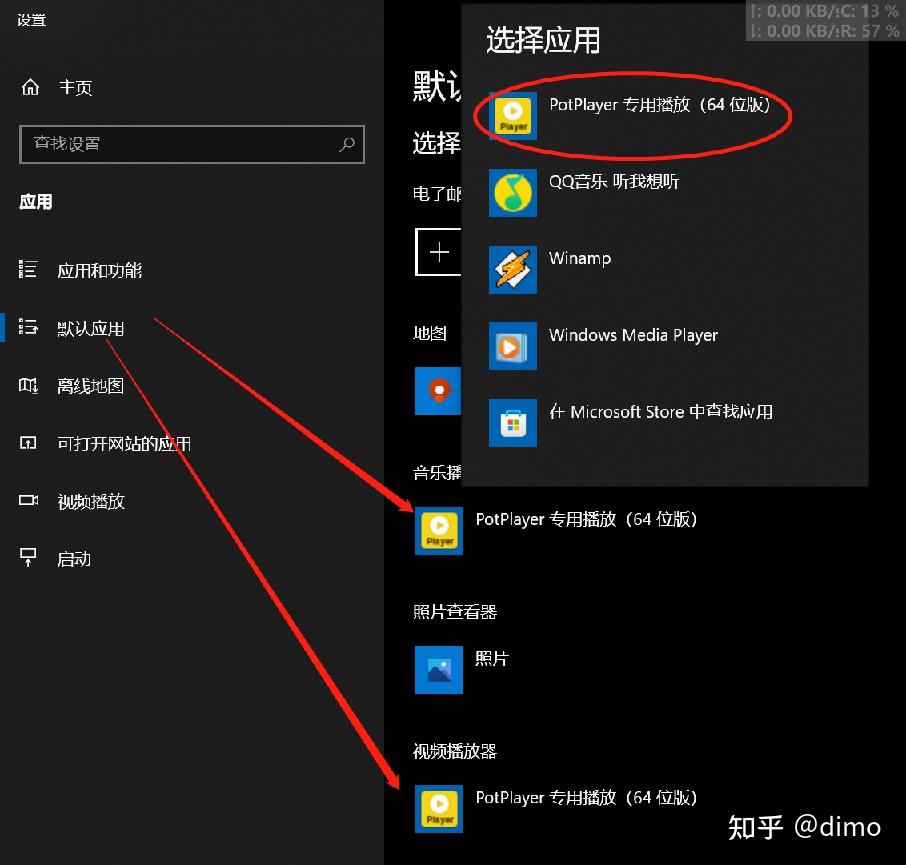Click the Winamp lightning icon
This screenshot has width=906, height=865.
coord(513,269)
